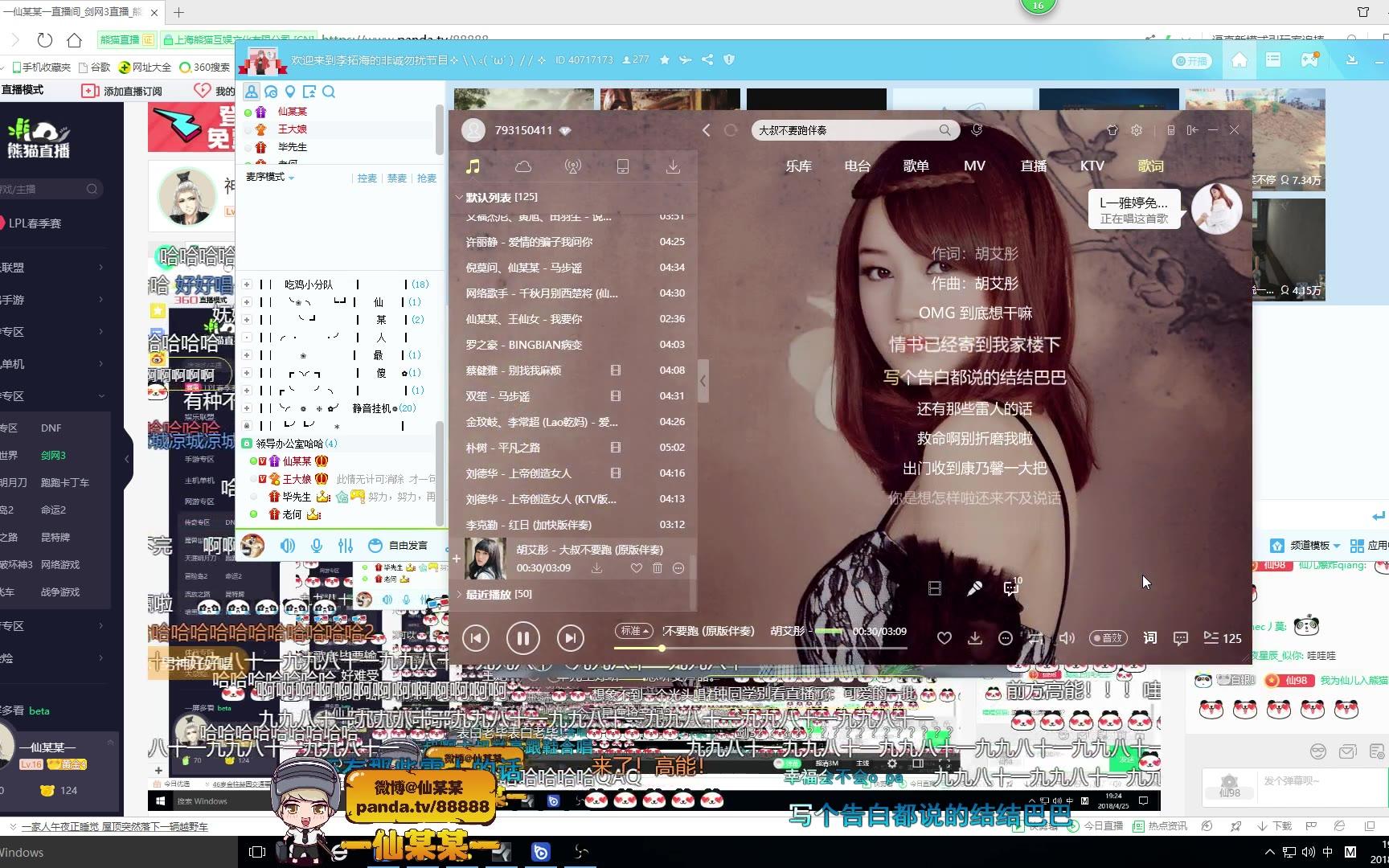Click the voice search microphone icon
Image resolution: width=1389 pixels, height=868 pixels.
[977, 130]
